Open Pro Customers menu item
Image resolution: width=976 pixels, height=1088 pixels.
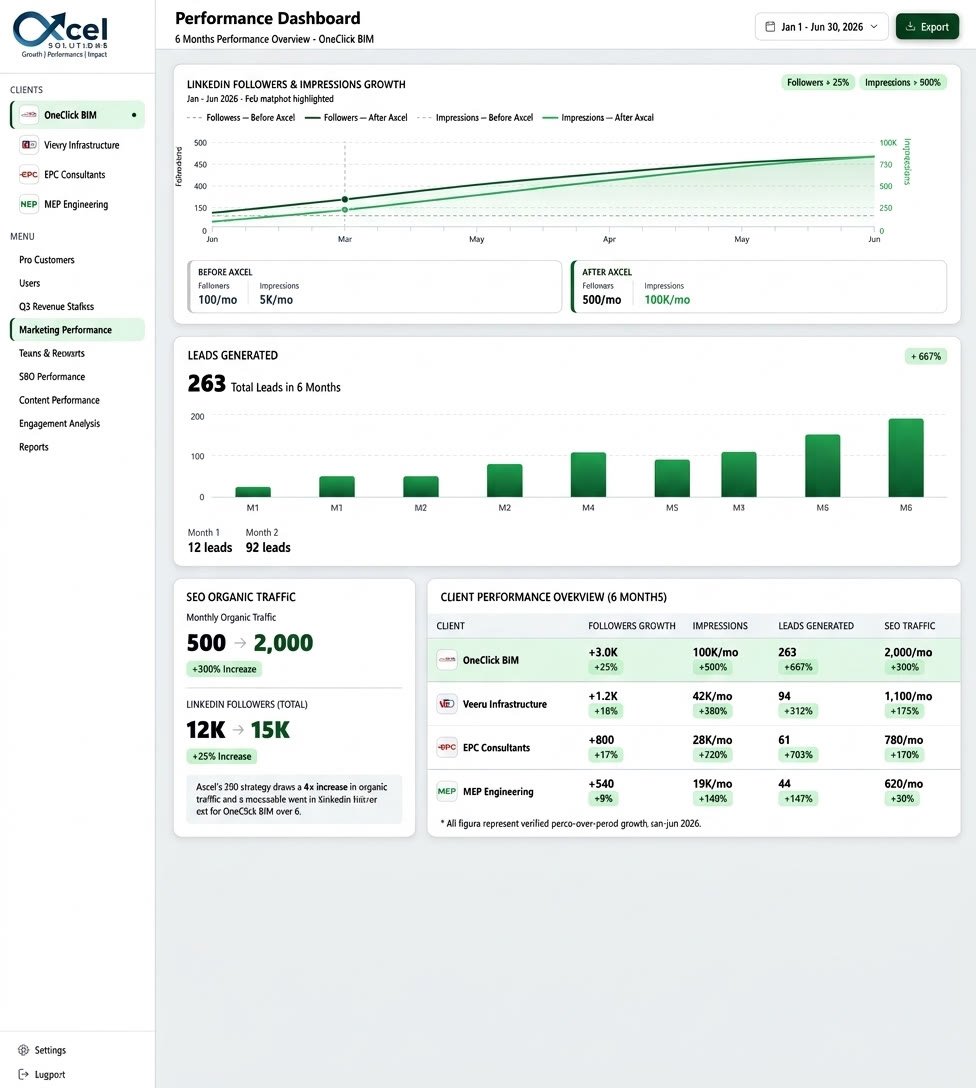46,260
